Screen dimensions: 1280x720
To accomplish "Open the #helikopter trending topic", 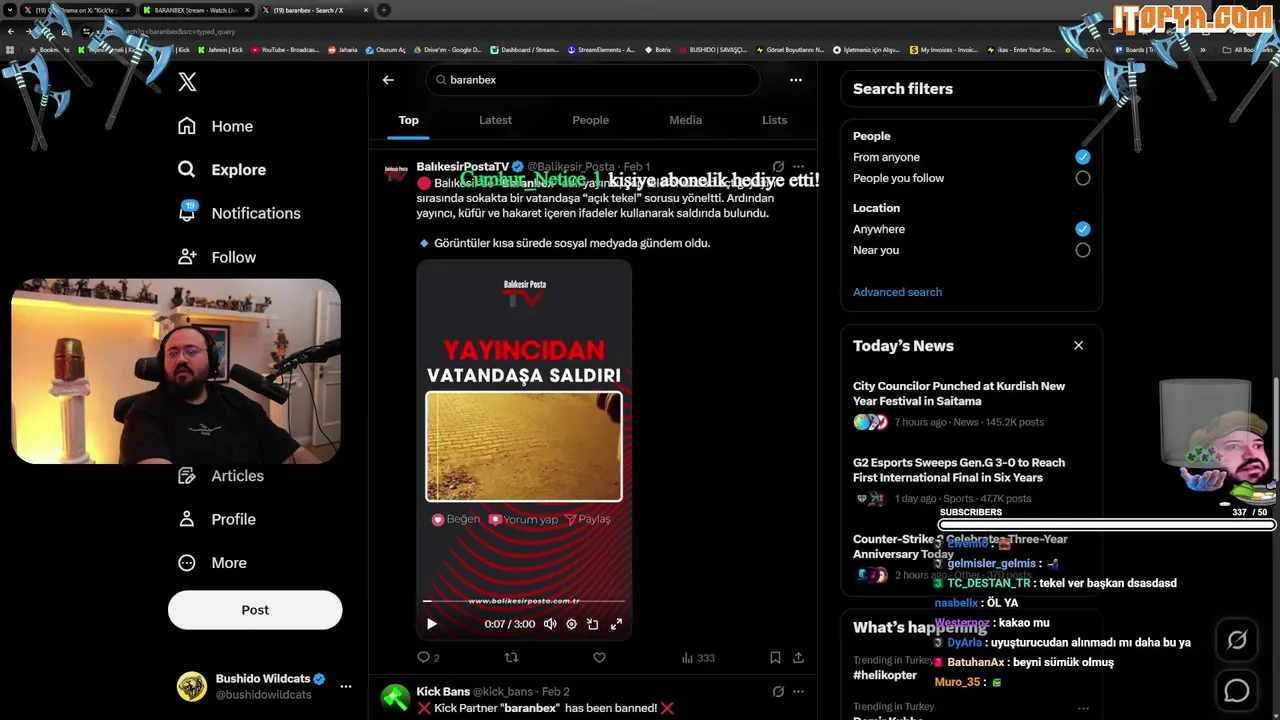I will click(885, 675).
